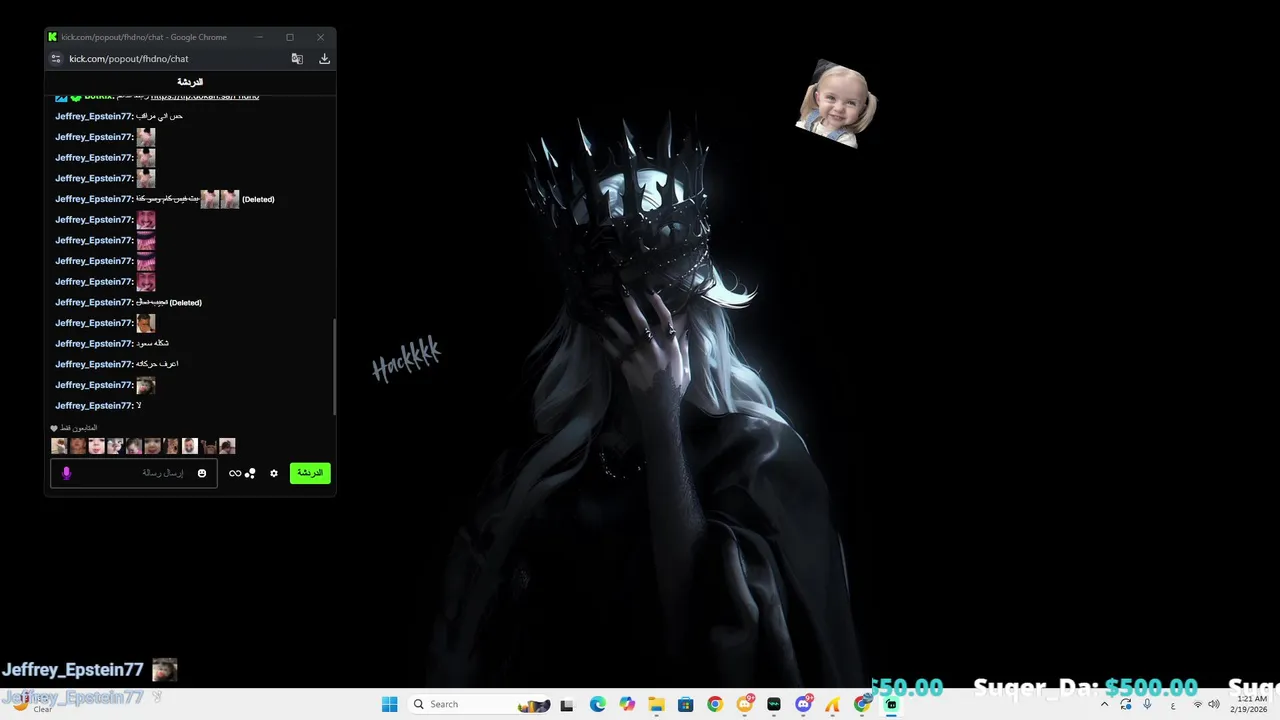Open Copilot from the taskbar
The width and height of the screenshot is (1280, 720).
tap(627, 704)
